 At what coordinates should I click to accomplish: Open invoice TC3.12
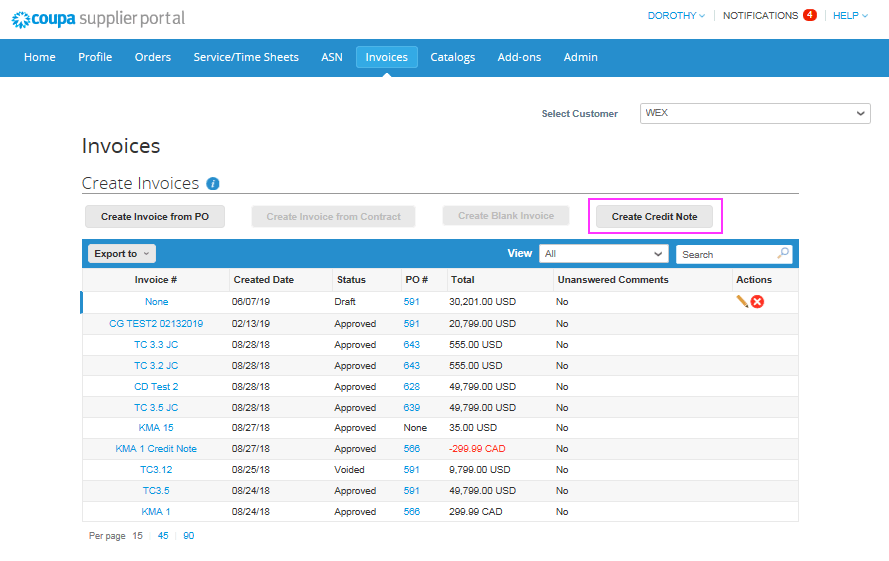click(x=156, y=470)
